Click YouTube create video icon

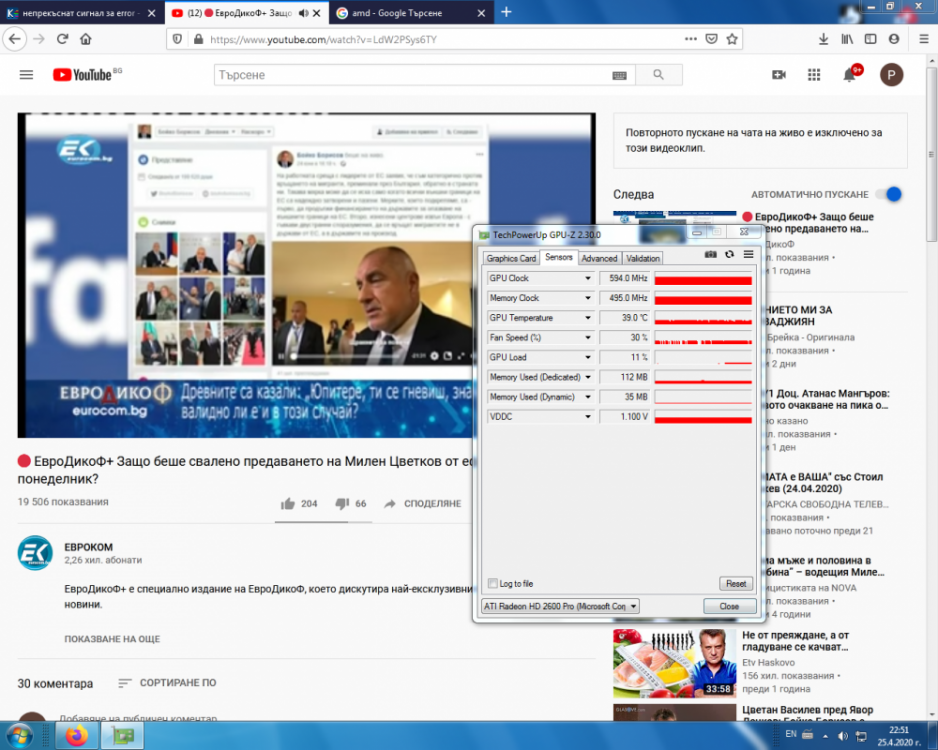(779, 75)
